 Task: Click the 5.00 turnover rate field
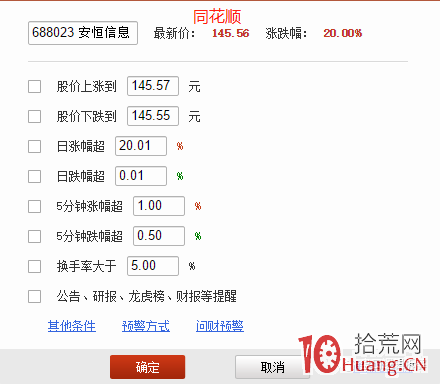point(153,266)
